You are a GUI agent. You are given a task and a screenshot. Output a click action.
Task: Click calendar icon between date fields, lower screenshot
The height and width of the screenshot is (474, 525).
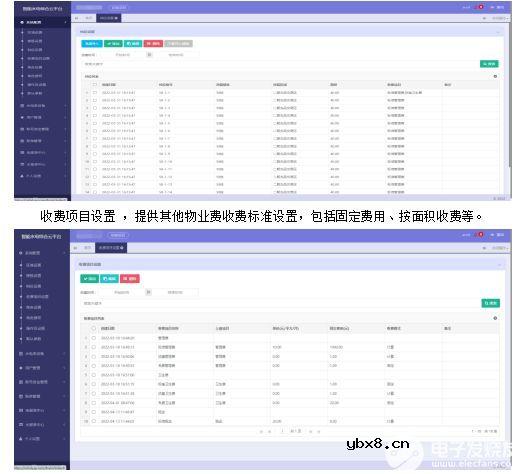click(x=148, y=292)
